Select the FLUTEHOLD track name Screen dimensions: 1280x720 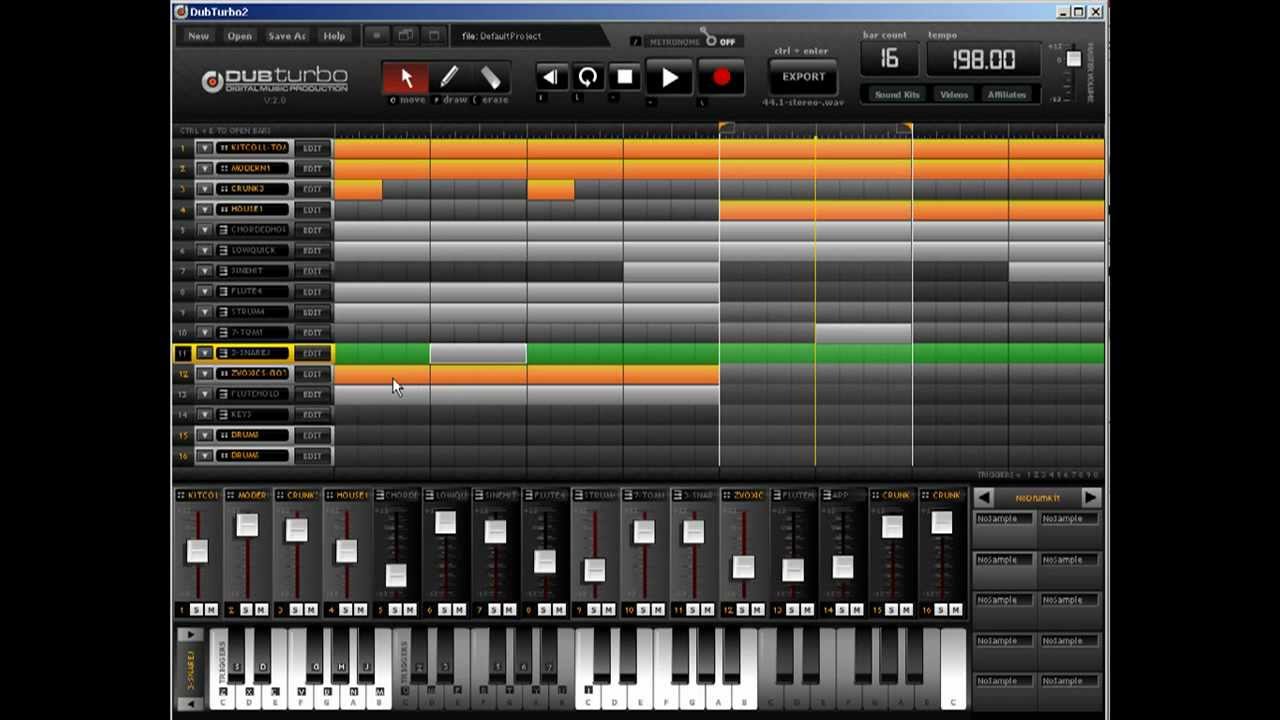(253, 394)
